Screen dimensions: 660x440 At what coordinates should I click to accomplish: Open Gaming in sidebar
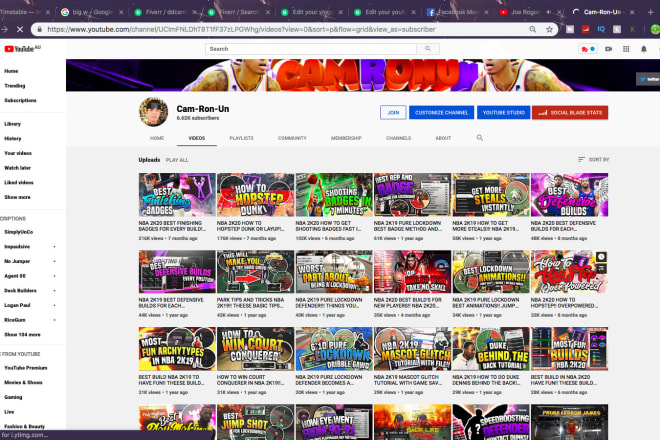13,397
